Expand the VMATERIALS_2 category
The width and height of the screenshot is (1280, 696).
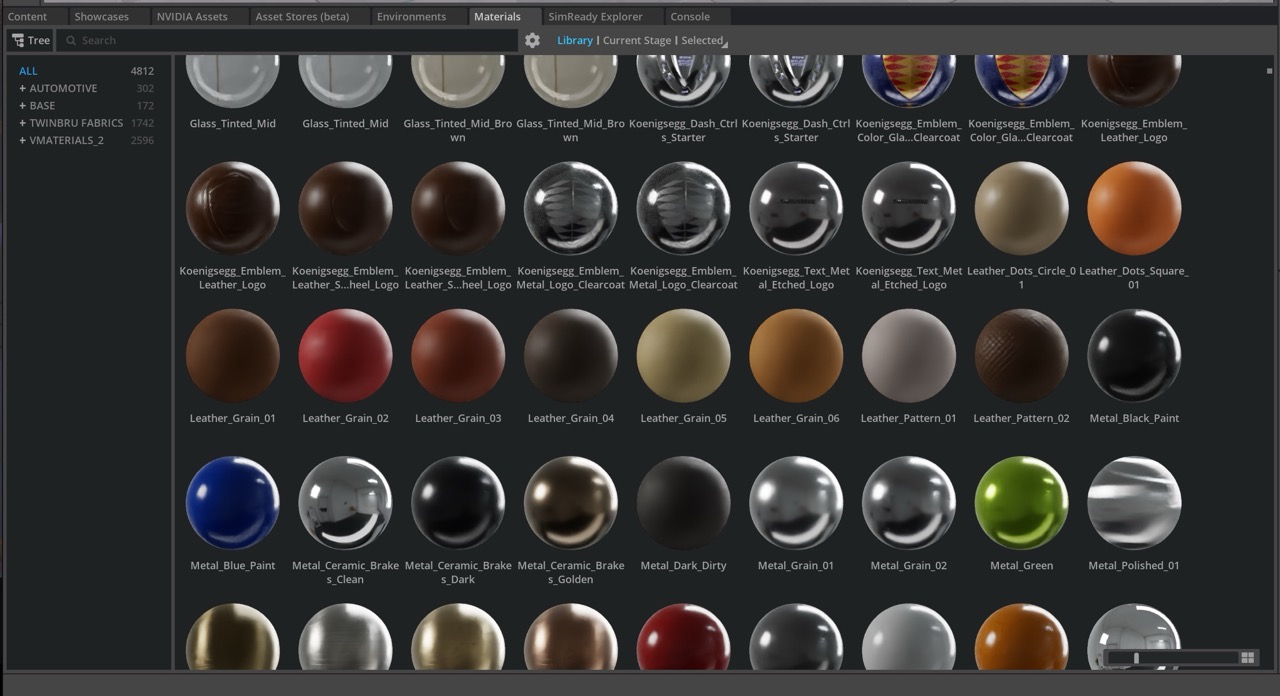22,140
